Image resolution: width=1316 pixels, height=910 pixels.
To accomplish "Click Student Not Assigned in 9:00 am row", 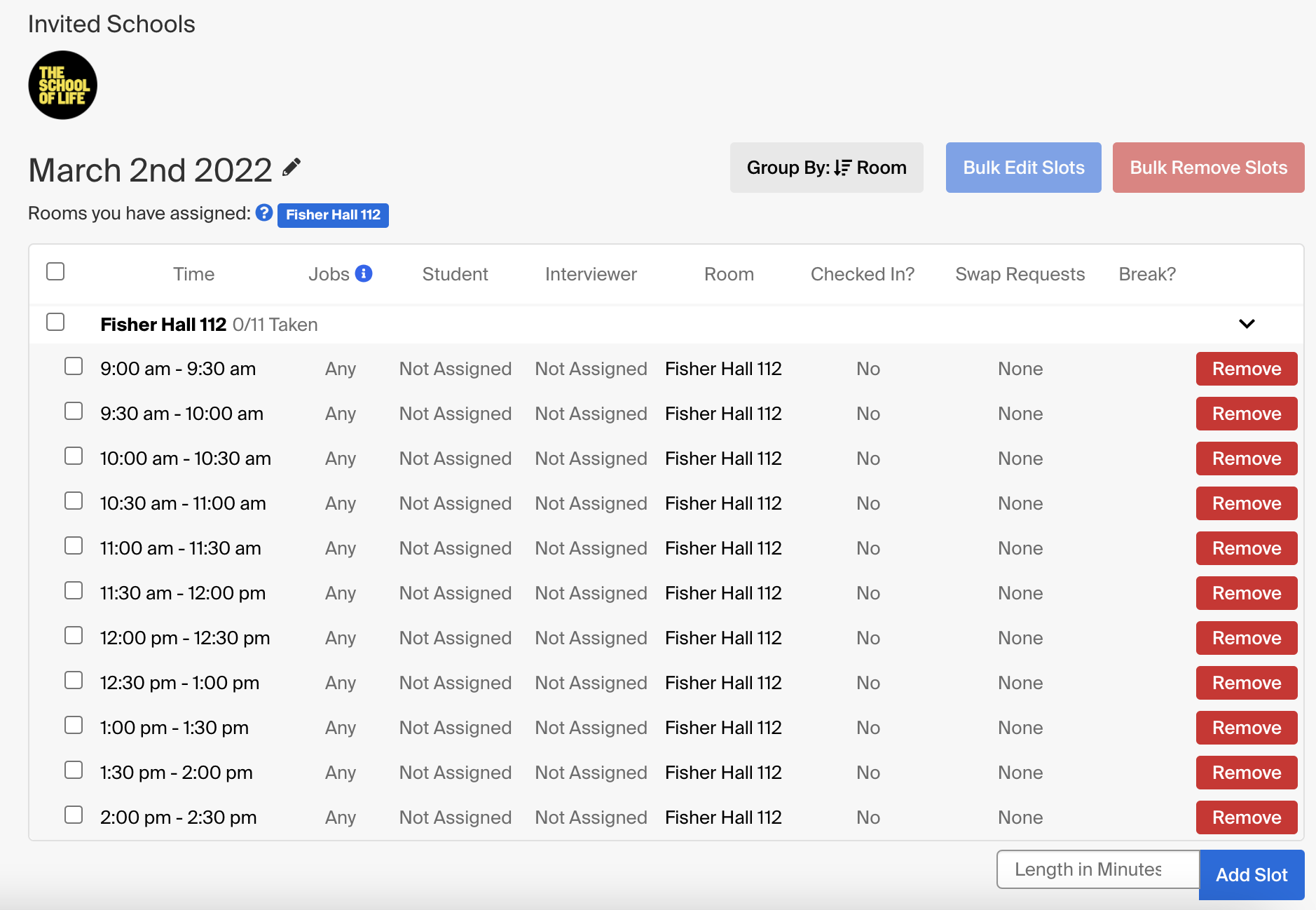I will (455, 369).
